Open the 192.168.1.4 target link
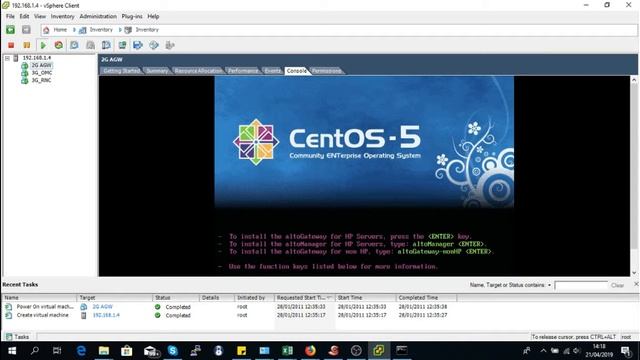The width and height of the screenshot is (640, 360). pyautogui.click(x=106, y=315)
